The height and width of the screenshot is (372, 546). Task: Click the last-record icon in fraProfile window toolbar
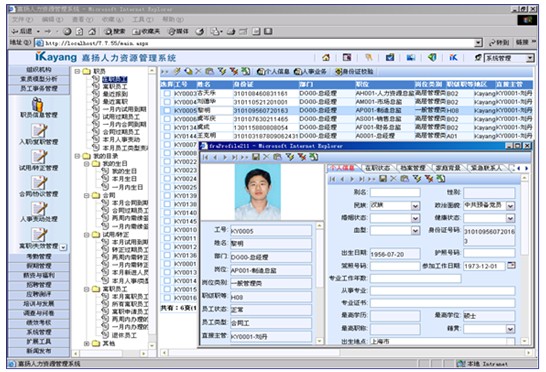pos(234,157)
